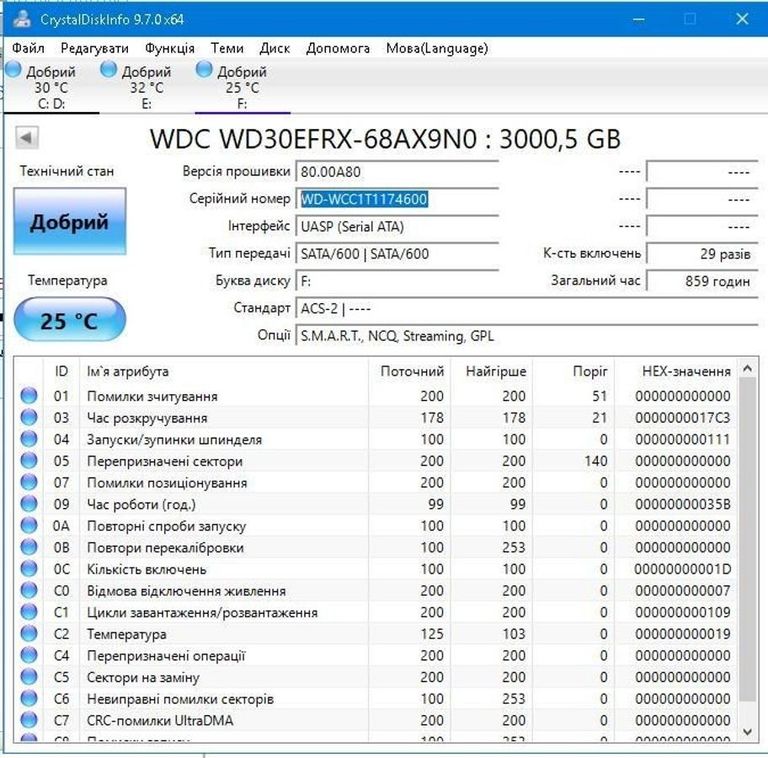Click HEX value 00000000001D in the table

point(683,569)
